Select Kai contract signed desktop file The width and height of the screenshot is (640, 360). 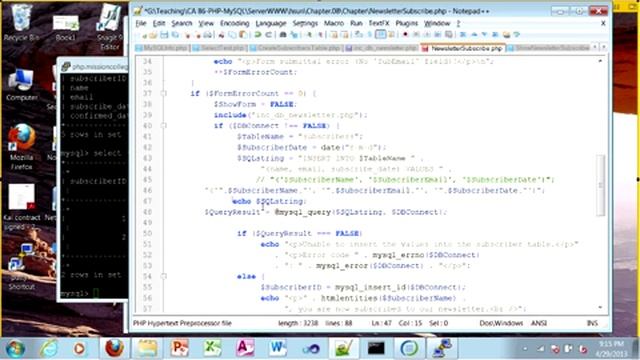21,207
